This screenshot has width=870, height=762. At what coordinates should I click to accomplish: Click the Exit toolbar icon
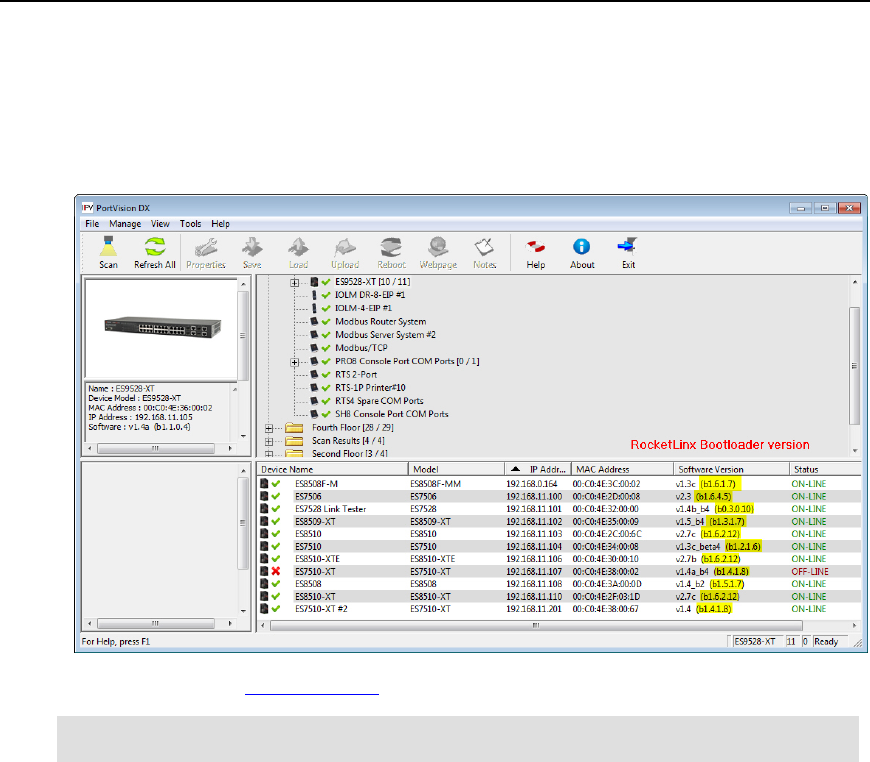(628, 253)
